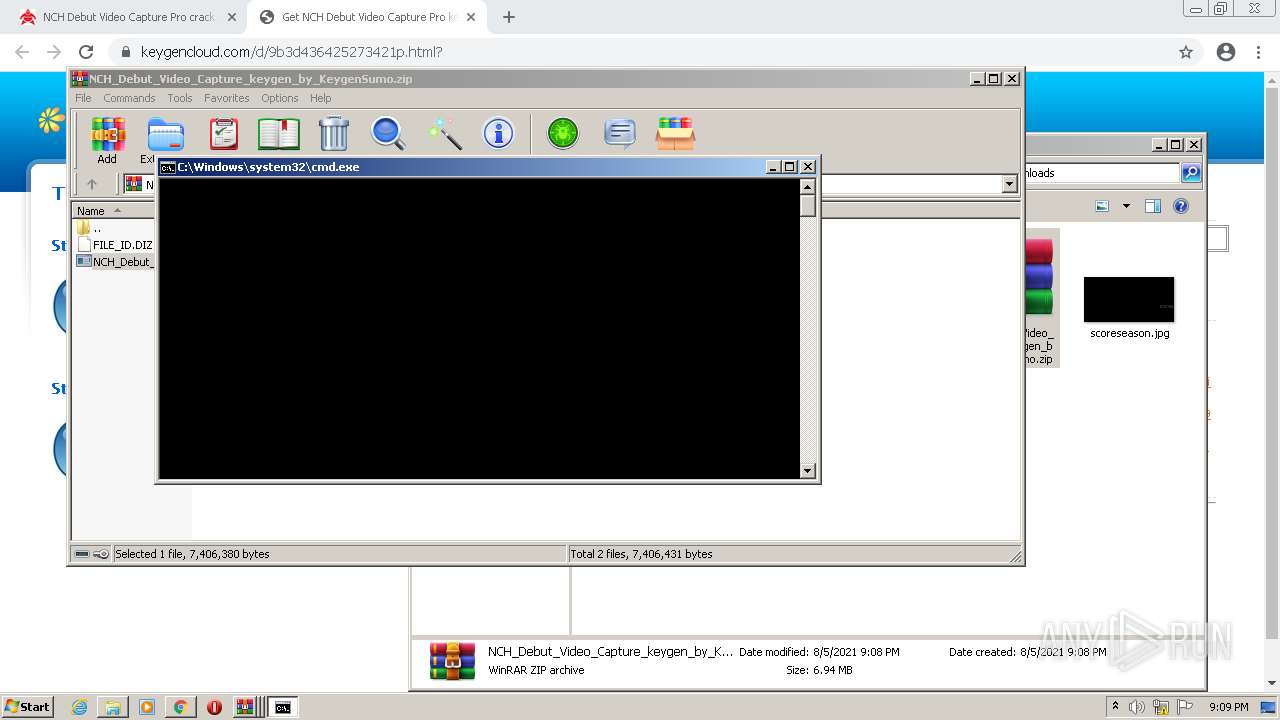Click the WinRAR View book icon
Screen dimensions: 1280x720
point(278,134)
